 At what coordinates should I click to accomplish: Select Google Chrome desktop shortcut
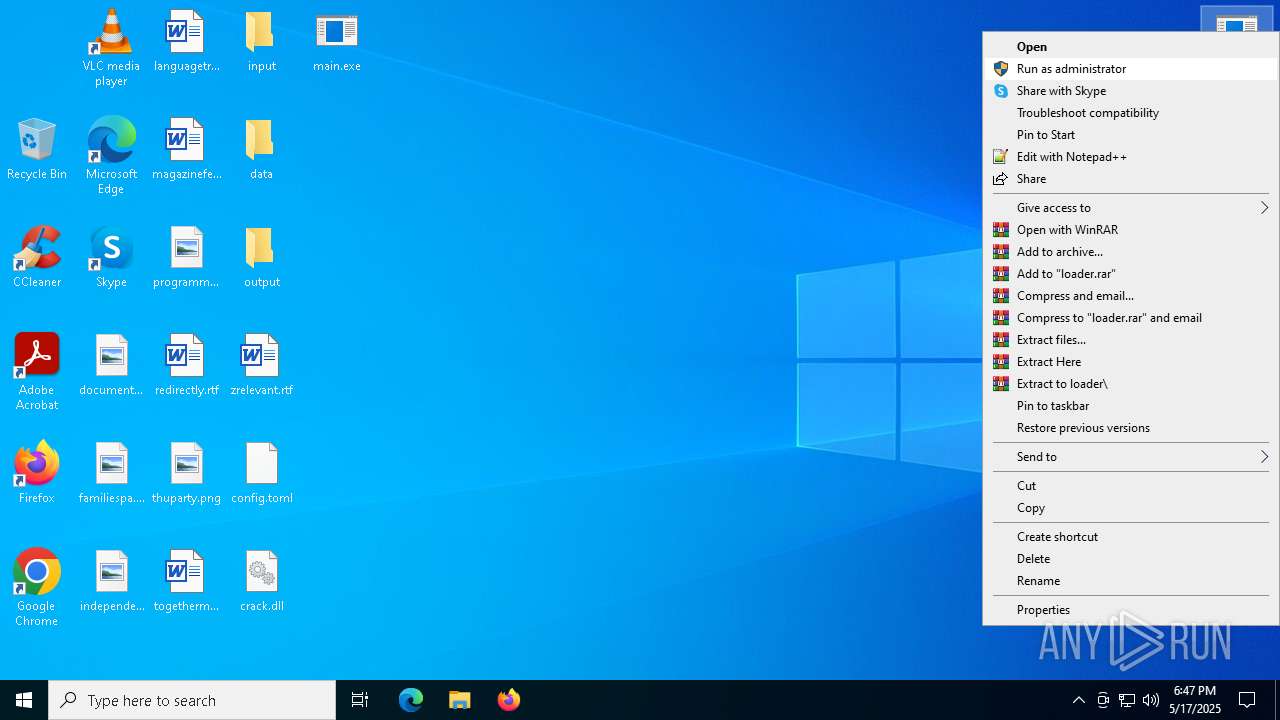click(36, 587)
